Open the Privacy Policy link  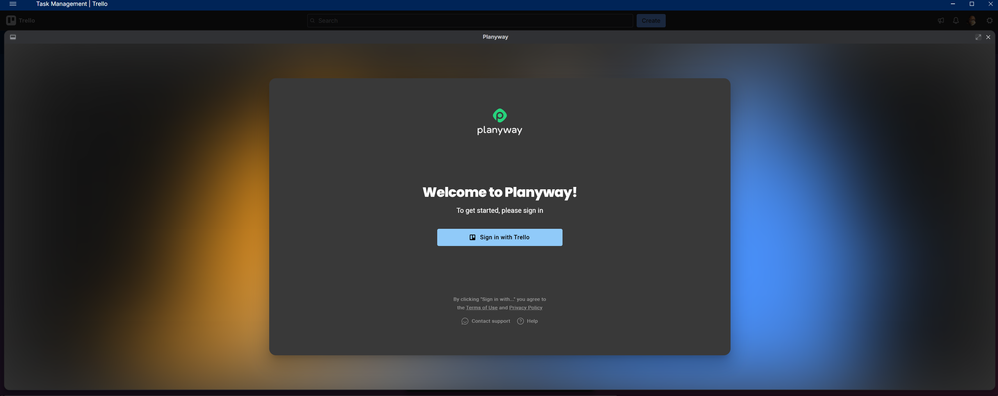pos(526,308)
